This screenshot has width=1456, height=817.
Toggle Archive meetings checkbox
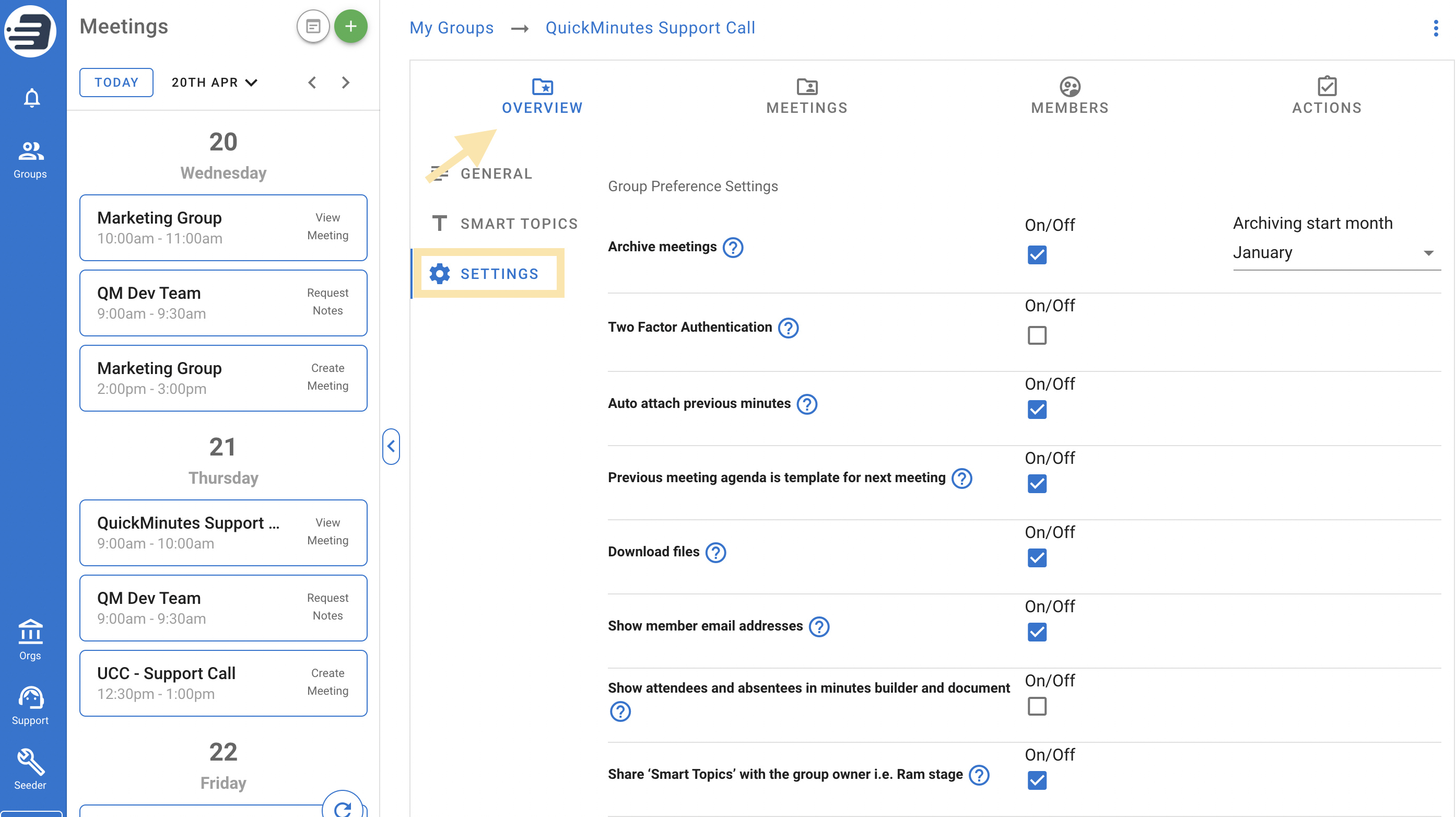(x=1037, y=255)
